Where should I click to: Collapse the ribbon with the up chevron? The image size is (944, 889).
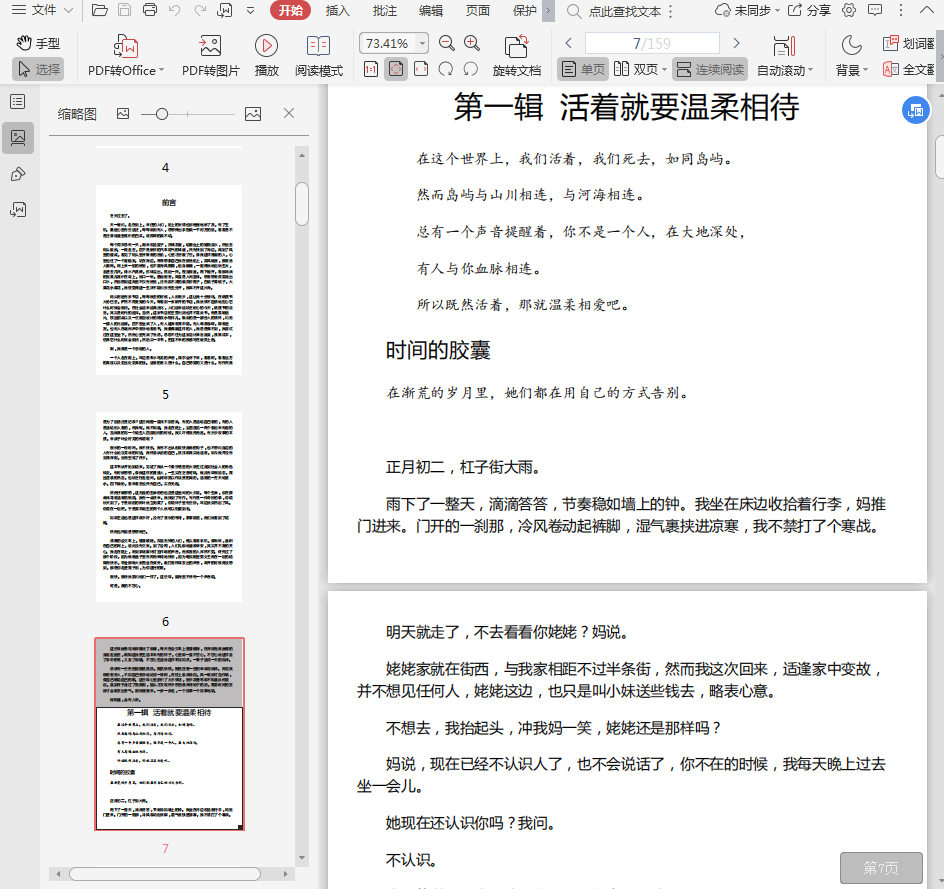(x=927, y=10)
